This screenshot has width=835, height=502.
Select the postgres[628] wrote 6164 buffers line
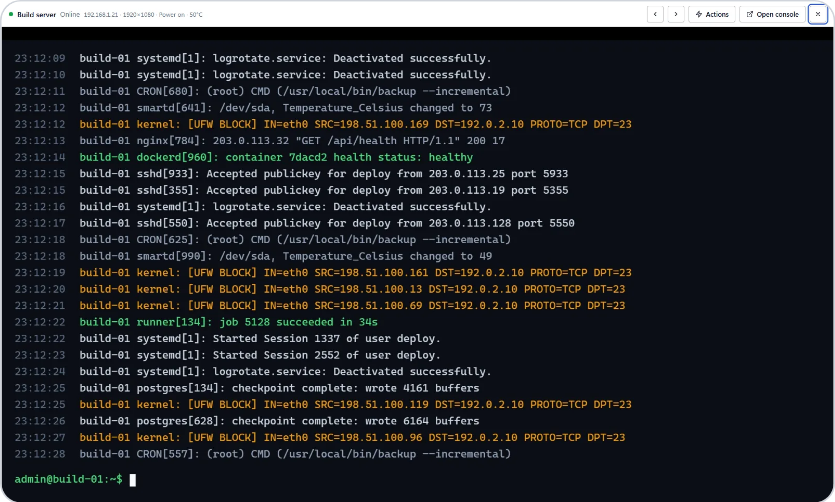(x=247, y=421)
